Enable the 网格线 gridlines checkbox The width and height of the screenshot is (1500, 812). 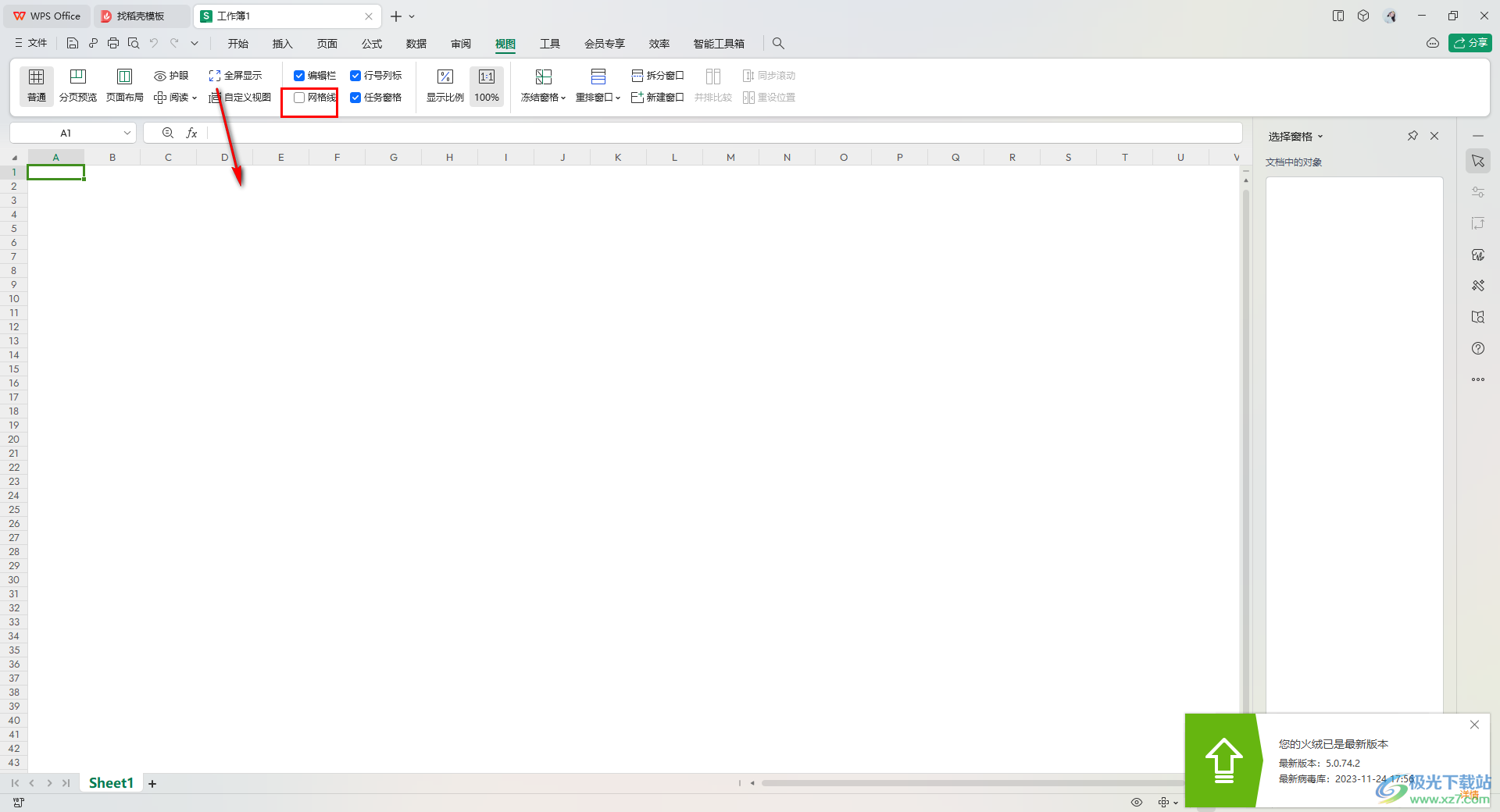pyautogui.click(x=299, y=98)
